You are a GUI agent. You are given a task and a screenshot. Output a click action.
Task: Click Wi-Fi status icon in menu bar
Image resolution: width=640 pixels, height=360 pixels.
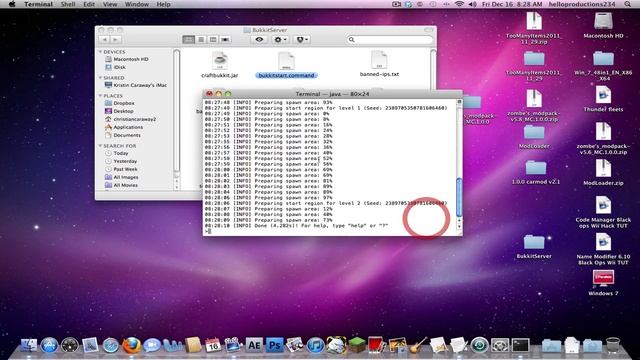459,4
